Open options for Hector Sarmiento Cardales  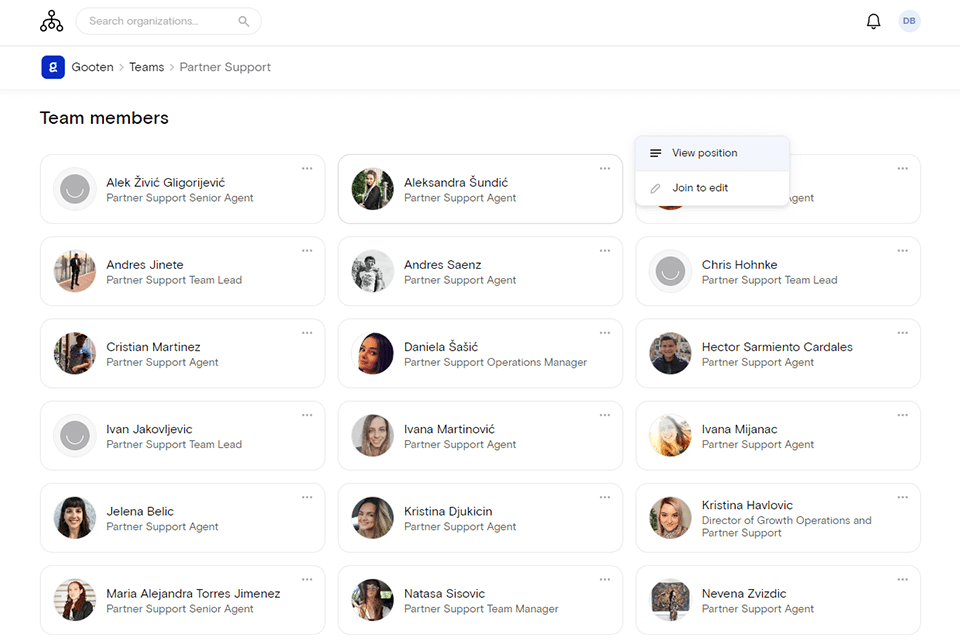(x=902, y=333)
